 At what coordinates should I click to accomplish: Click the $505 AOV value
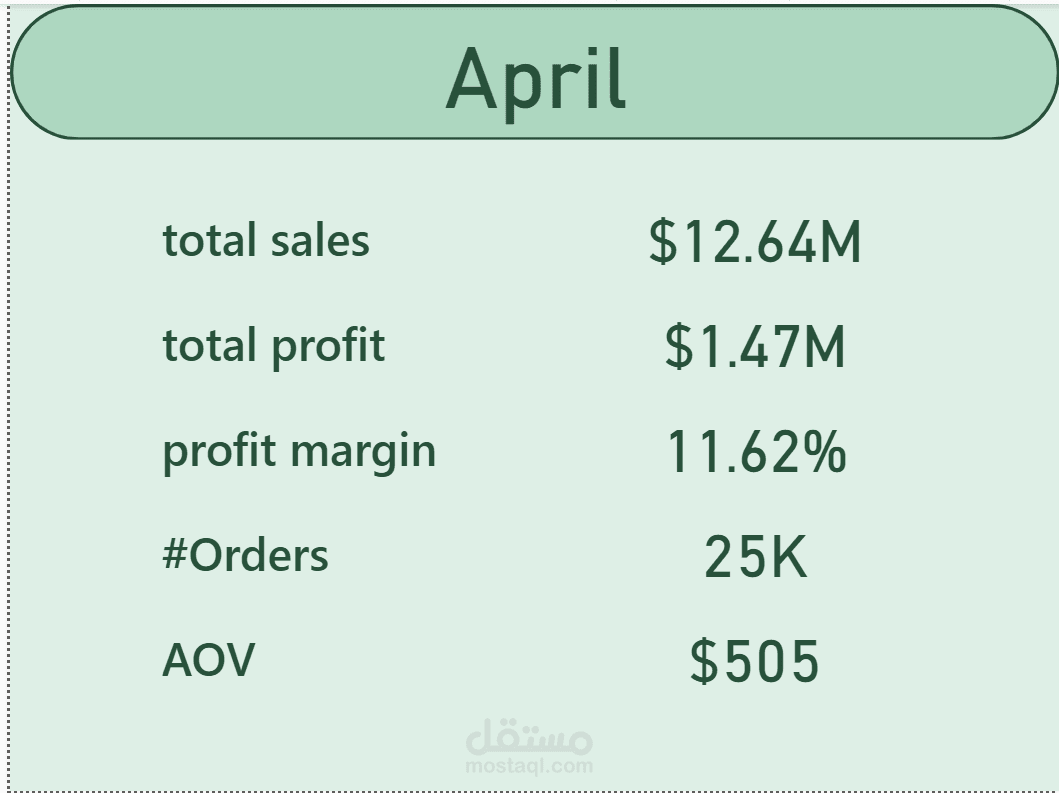click(754, 661)
